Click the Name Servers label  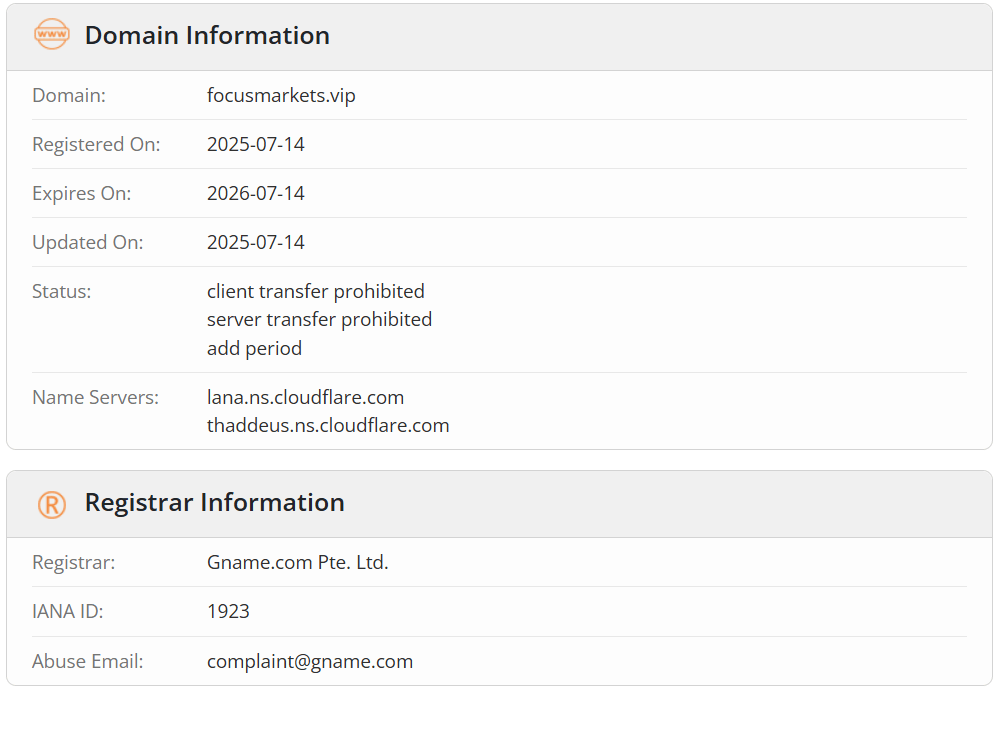coord(95,398)
